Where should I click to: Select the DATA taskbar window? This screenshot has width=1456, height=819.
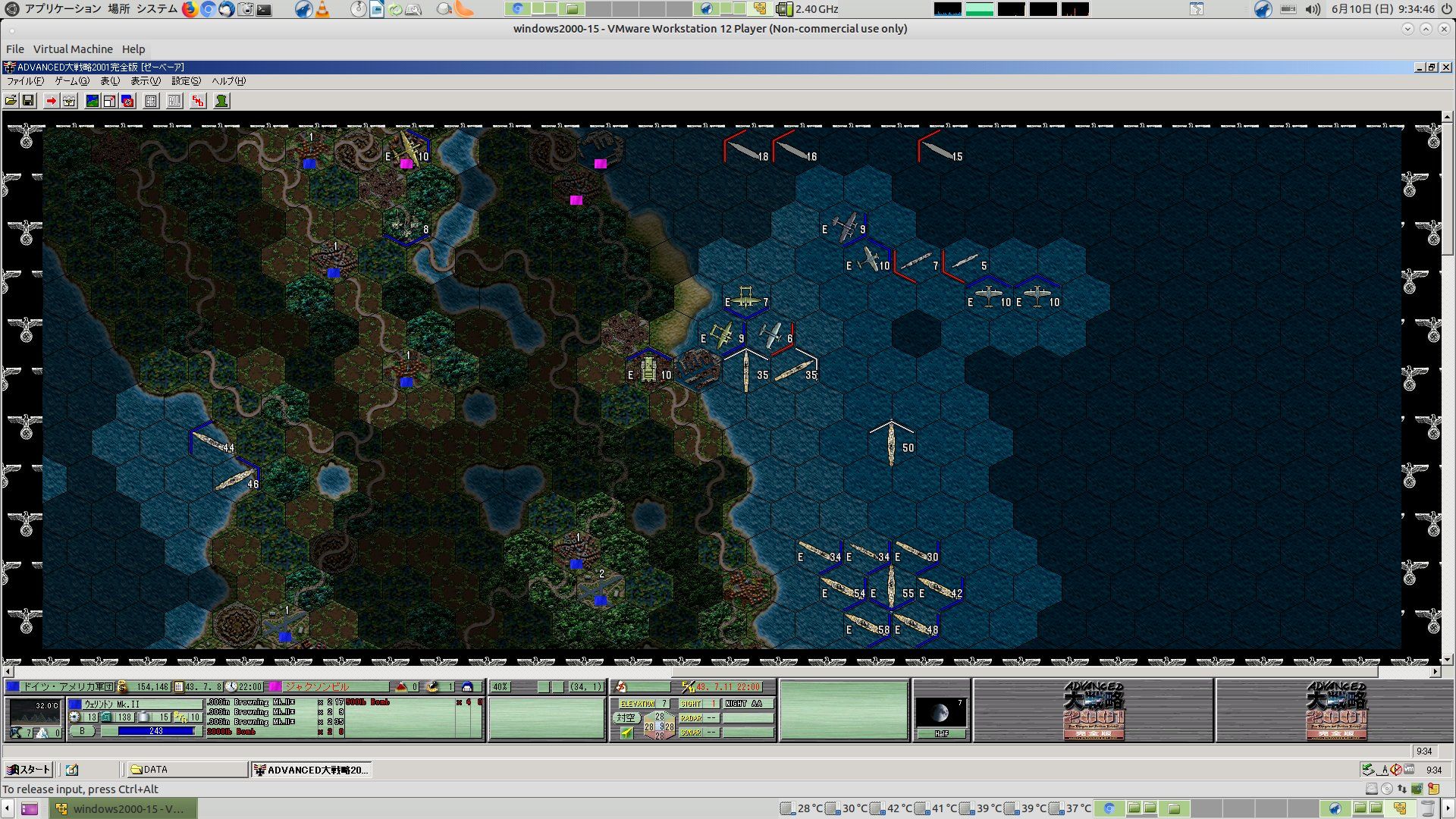click(186, 770)
